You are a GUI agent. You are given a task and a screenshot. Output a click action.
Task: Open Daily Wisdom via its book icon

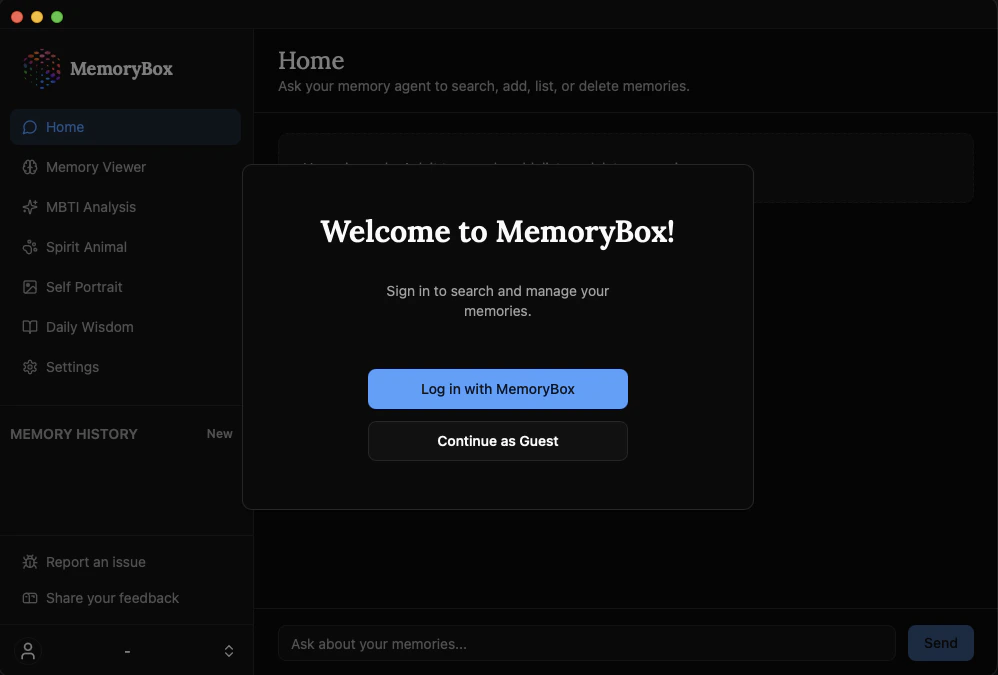click(31, 327)
